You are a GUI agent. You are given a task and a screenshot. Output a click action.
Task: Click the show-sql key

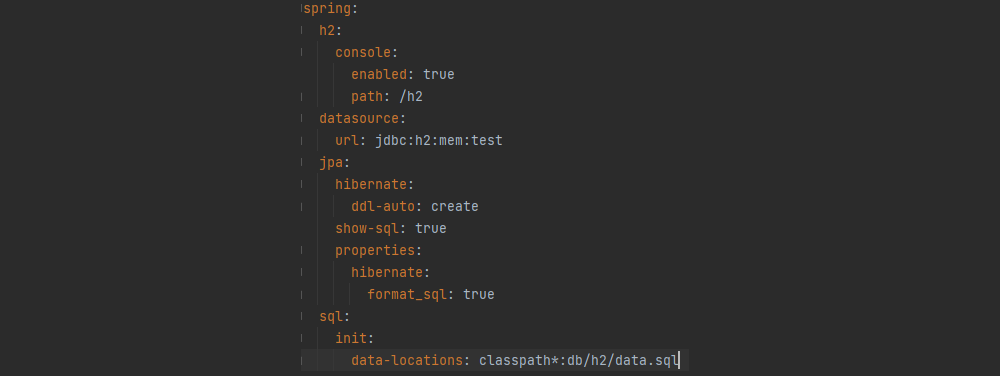click(x=367, y=228)
